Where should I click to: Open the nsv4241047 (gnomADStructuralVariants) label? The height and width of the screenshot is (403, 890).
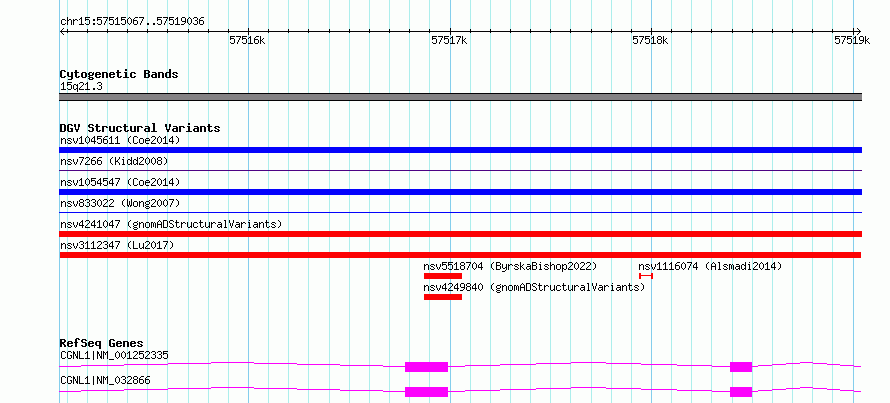tap(171, 224)
